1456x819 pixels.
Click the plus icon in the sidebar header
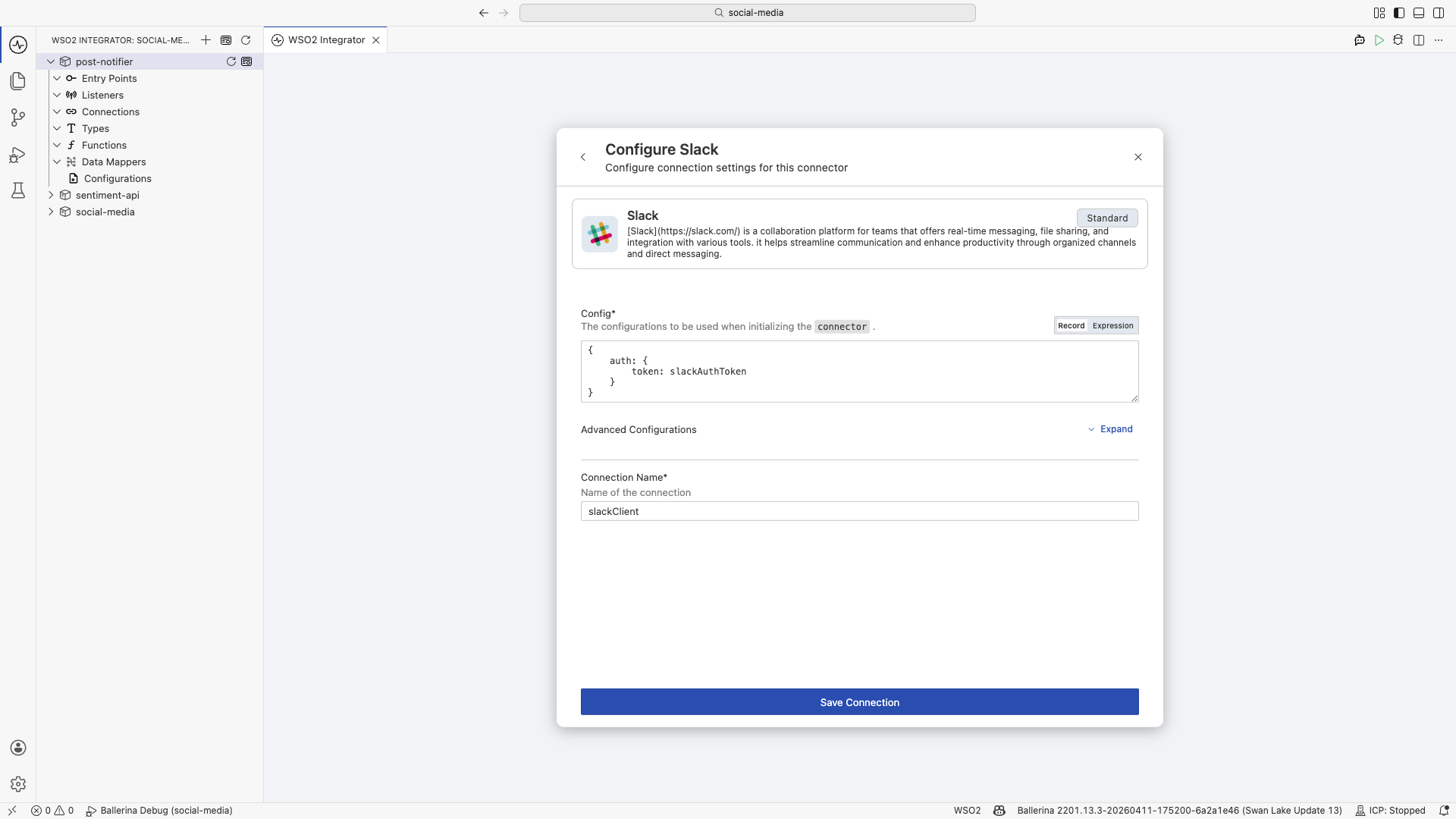[206, 40]
